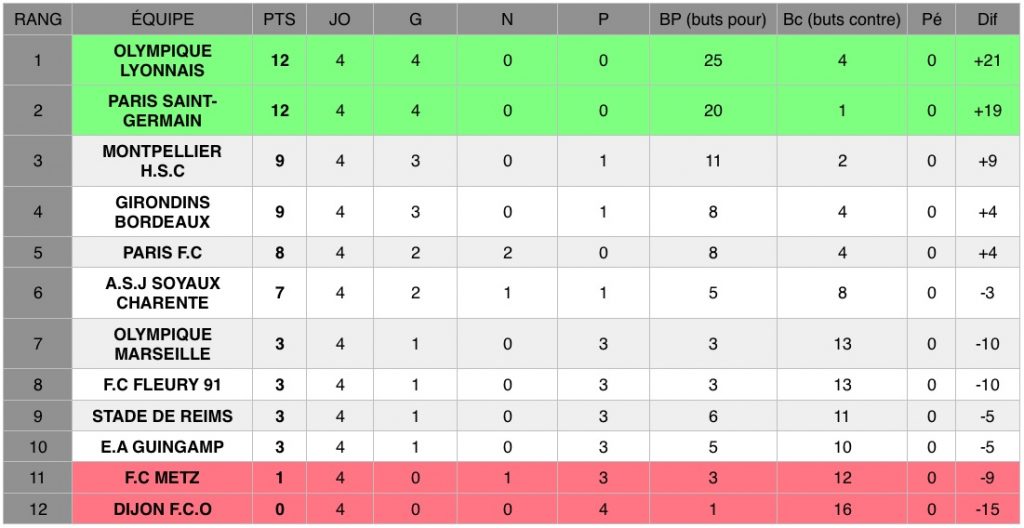The image size is (1024, 528).
Task: Click the ÉQUIPE column header
Action: (x=162, y=19)
